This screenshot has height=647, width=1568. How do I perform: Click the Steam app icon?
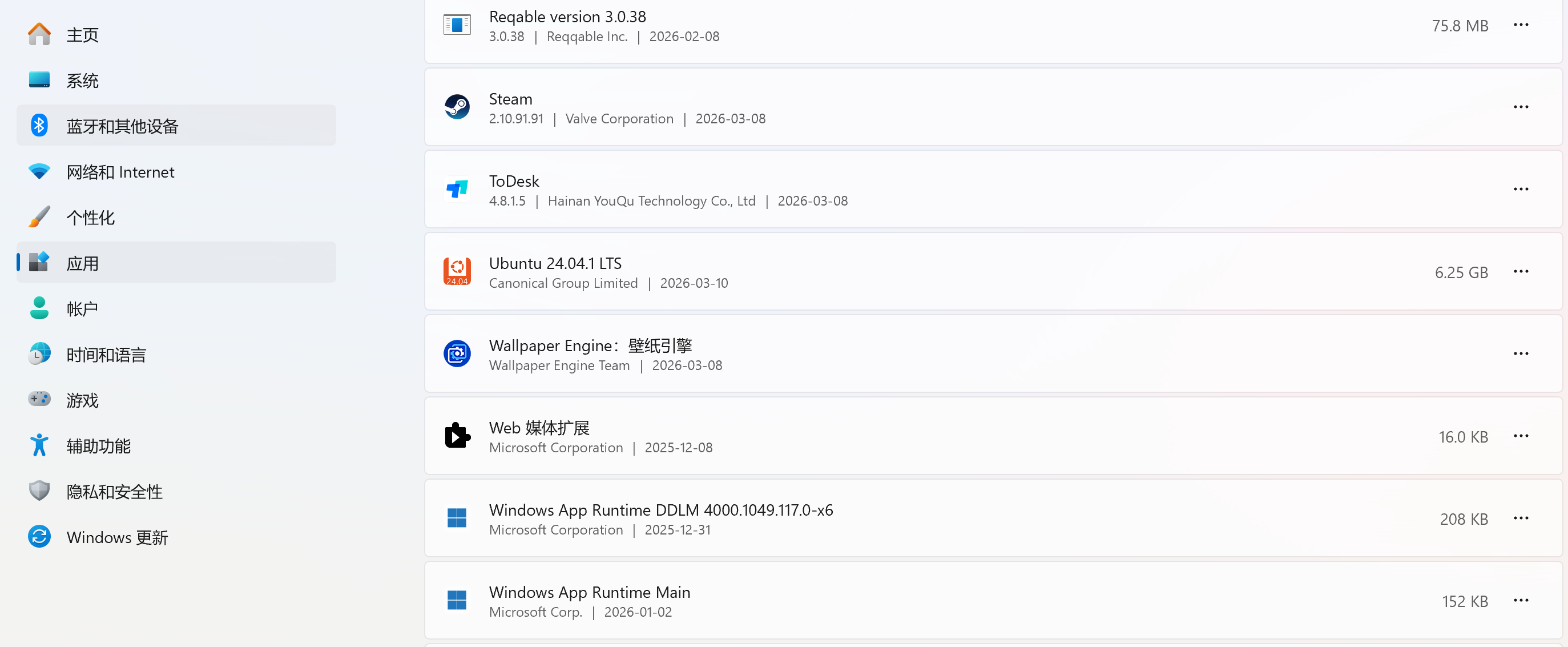(457, 107)
